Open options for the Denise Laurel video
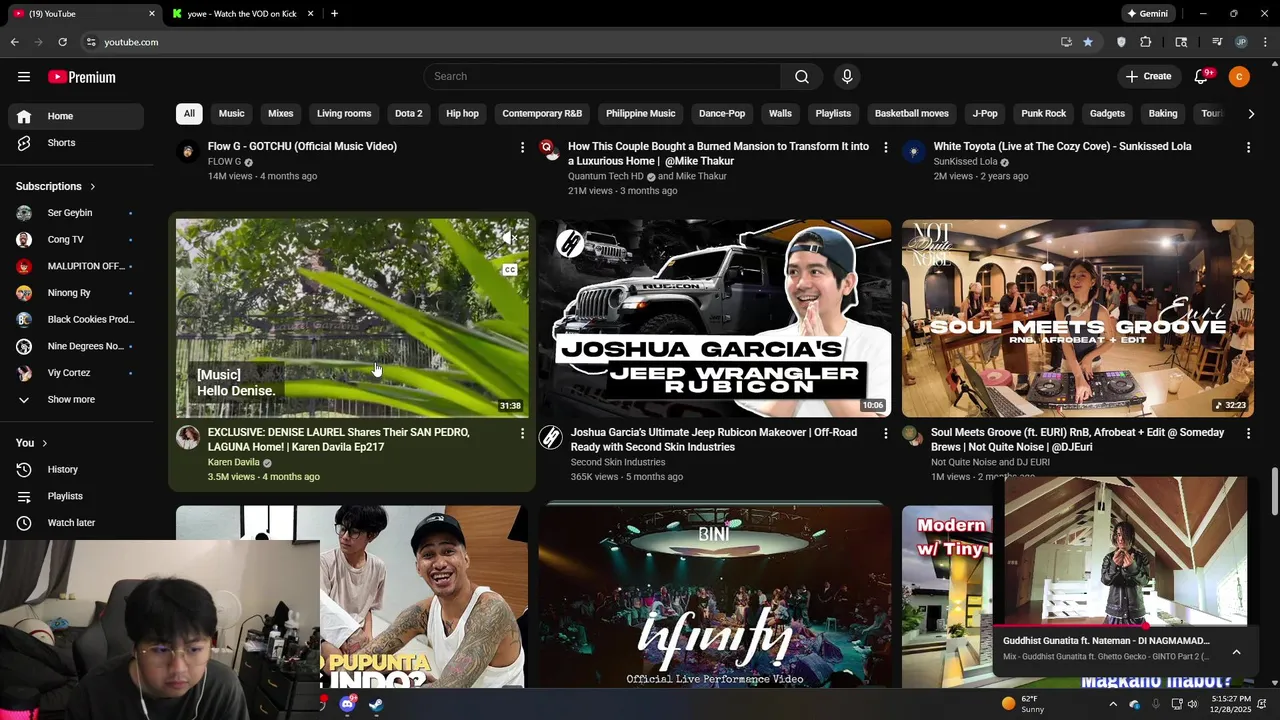This screenshot has width=1280, height=720. [x=522, y=433]
